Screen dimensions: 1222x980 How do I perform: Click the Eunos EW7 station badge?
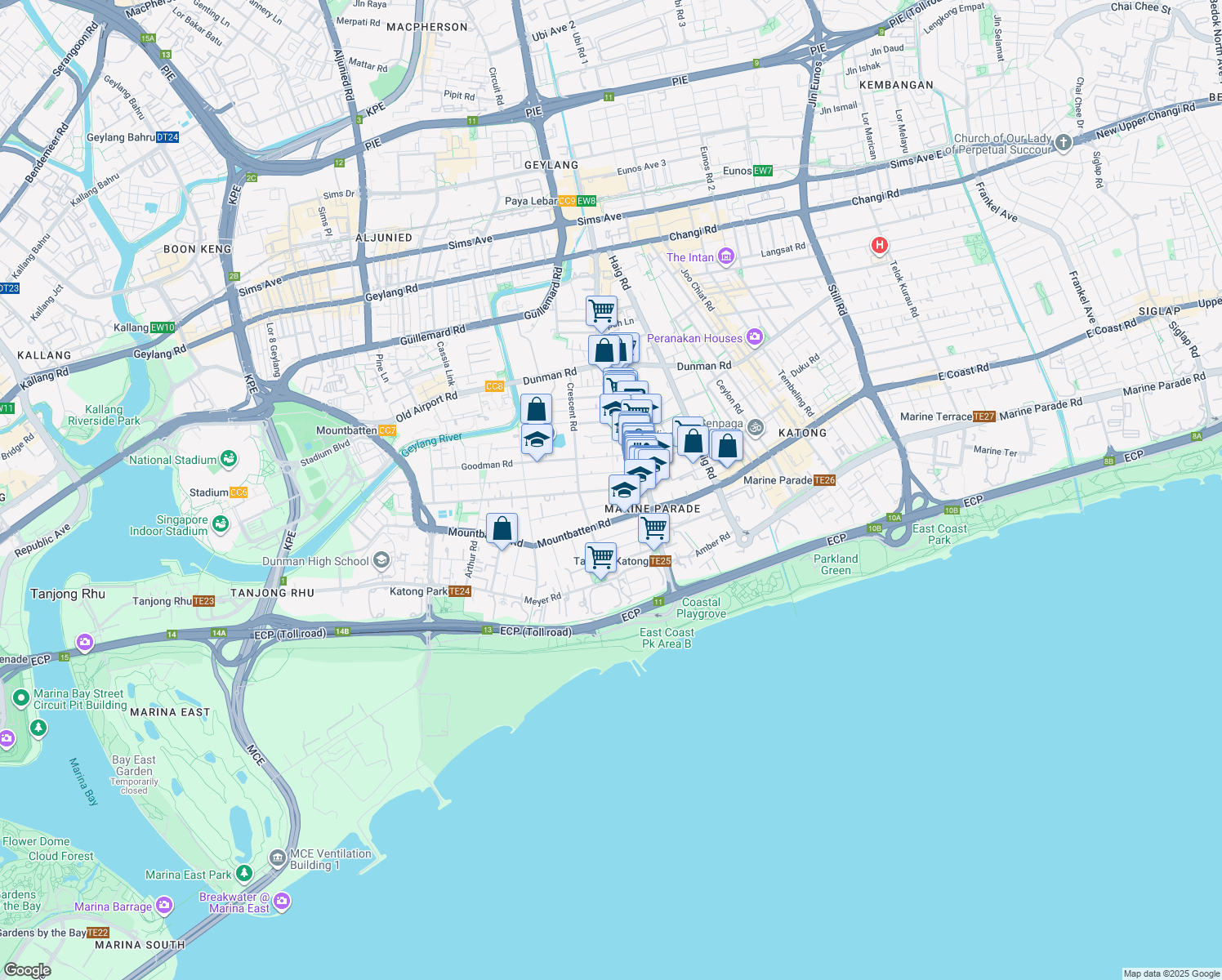761,172
